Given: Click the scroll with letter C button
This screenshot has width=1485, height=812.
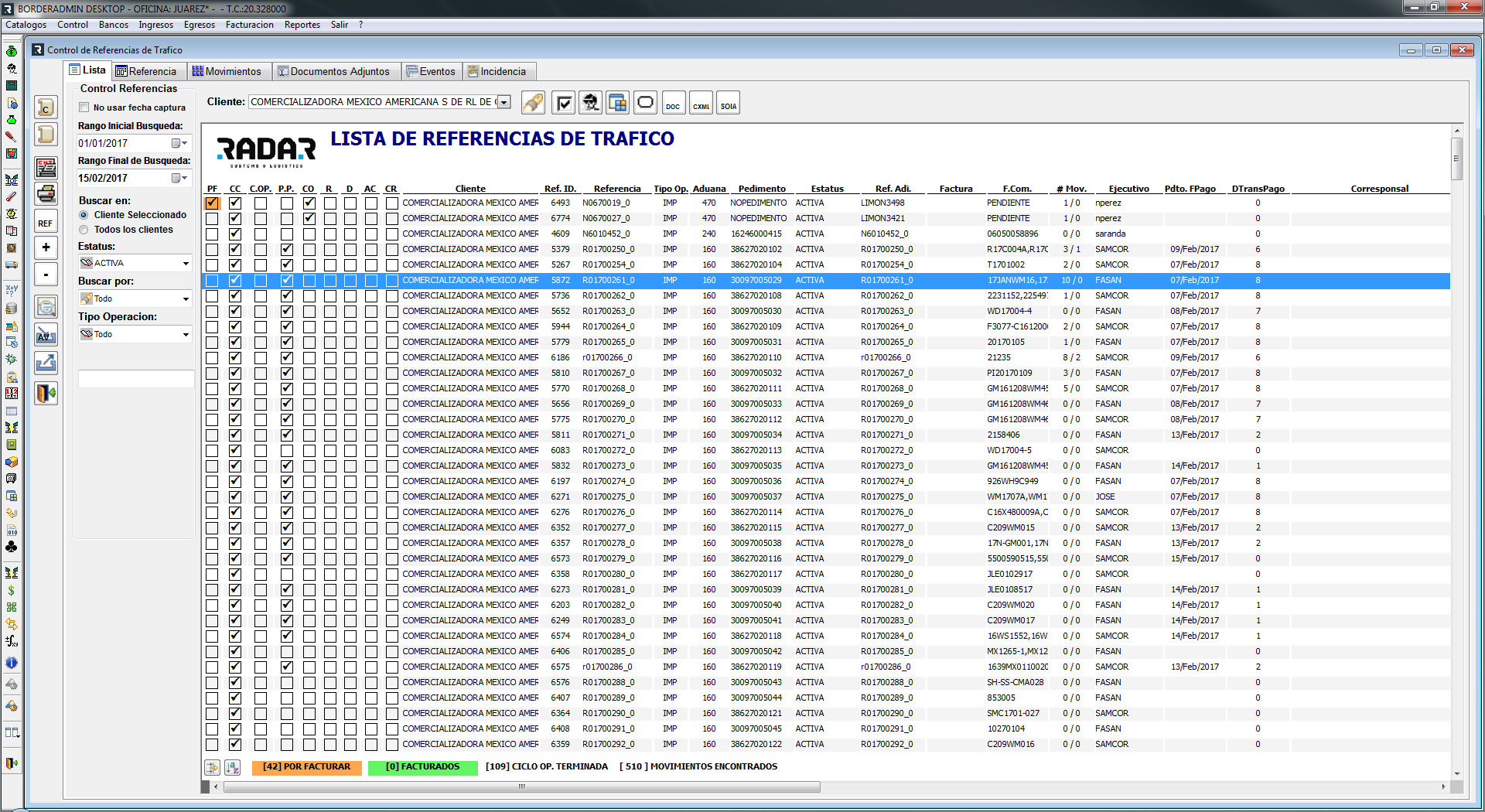Looking at the screenshot, I should (46, 107).
